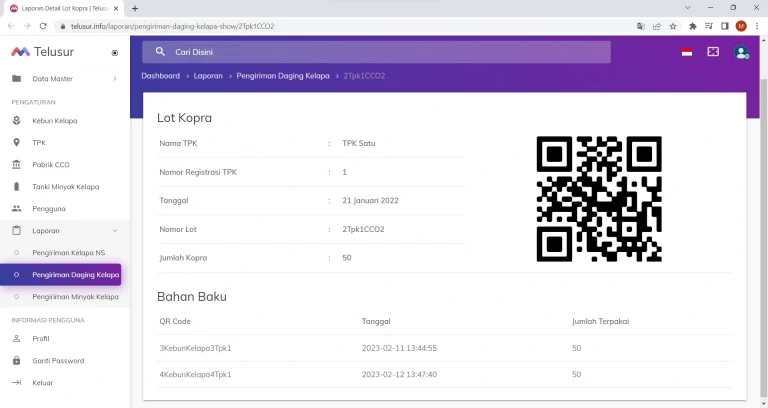Click the Ganti Password lock icon
The width and height of the screenshot is (768, 408).
click(16, 360)
